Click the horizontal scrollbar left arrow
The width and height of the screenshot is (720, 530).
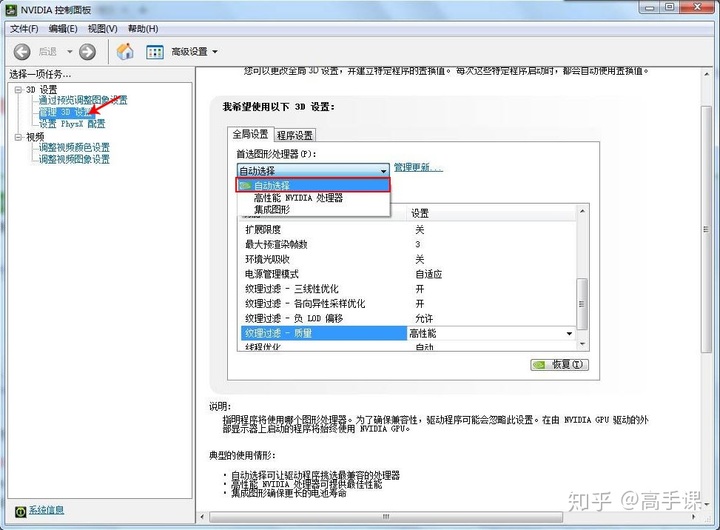[202, 517]
